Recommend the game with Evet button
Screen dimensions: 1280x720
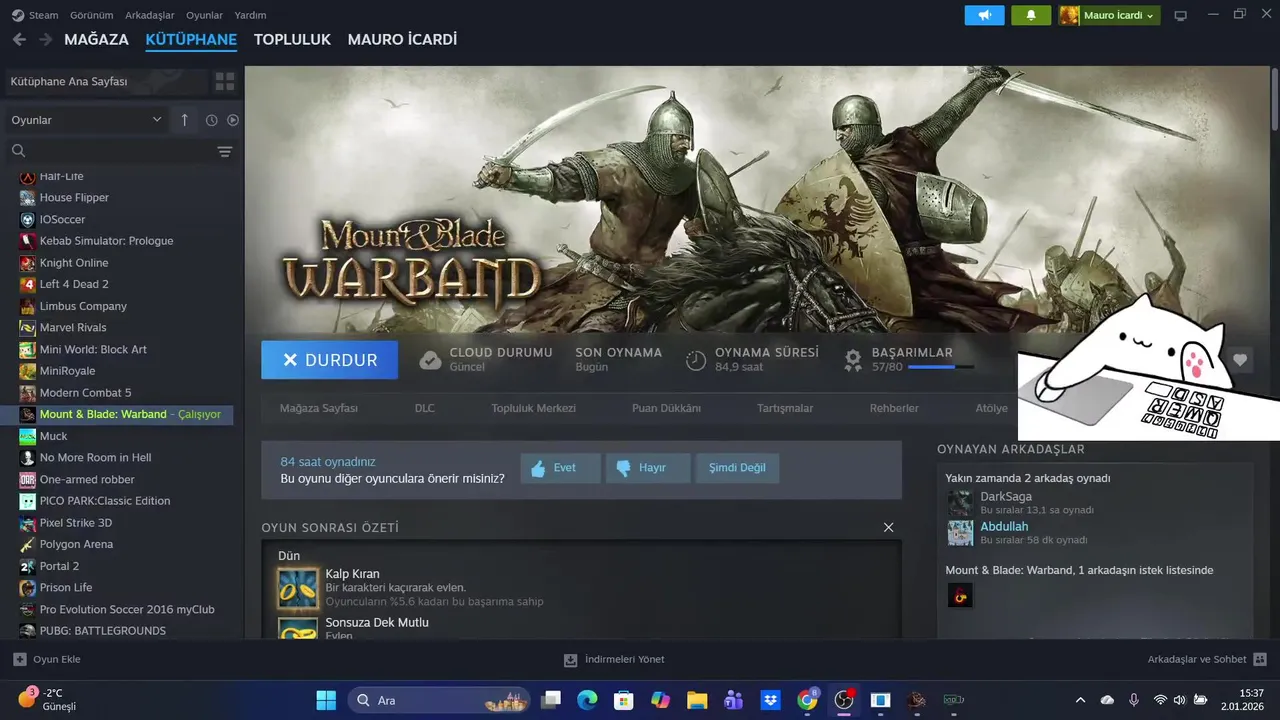pos(560,468)
